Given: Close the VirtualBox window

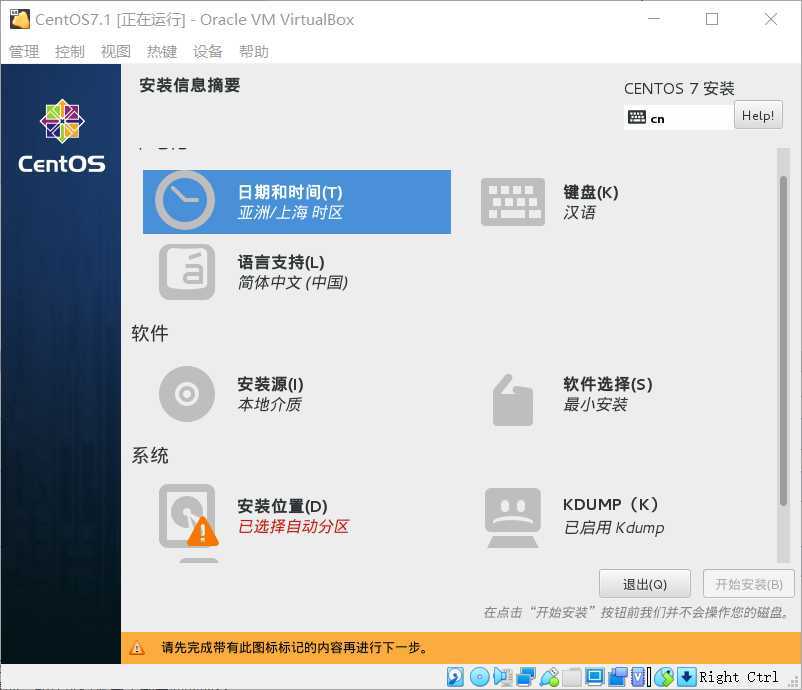Looking at the screenshot, I should click(771, 19).
